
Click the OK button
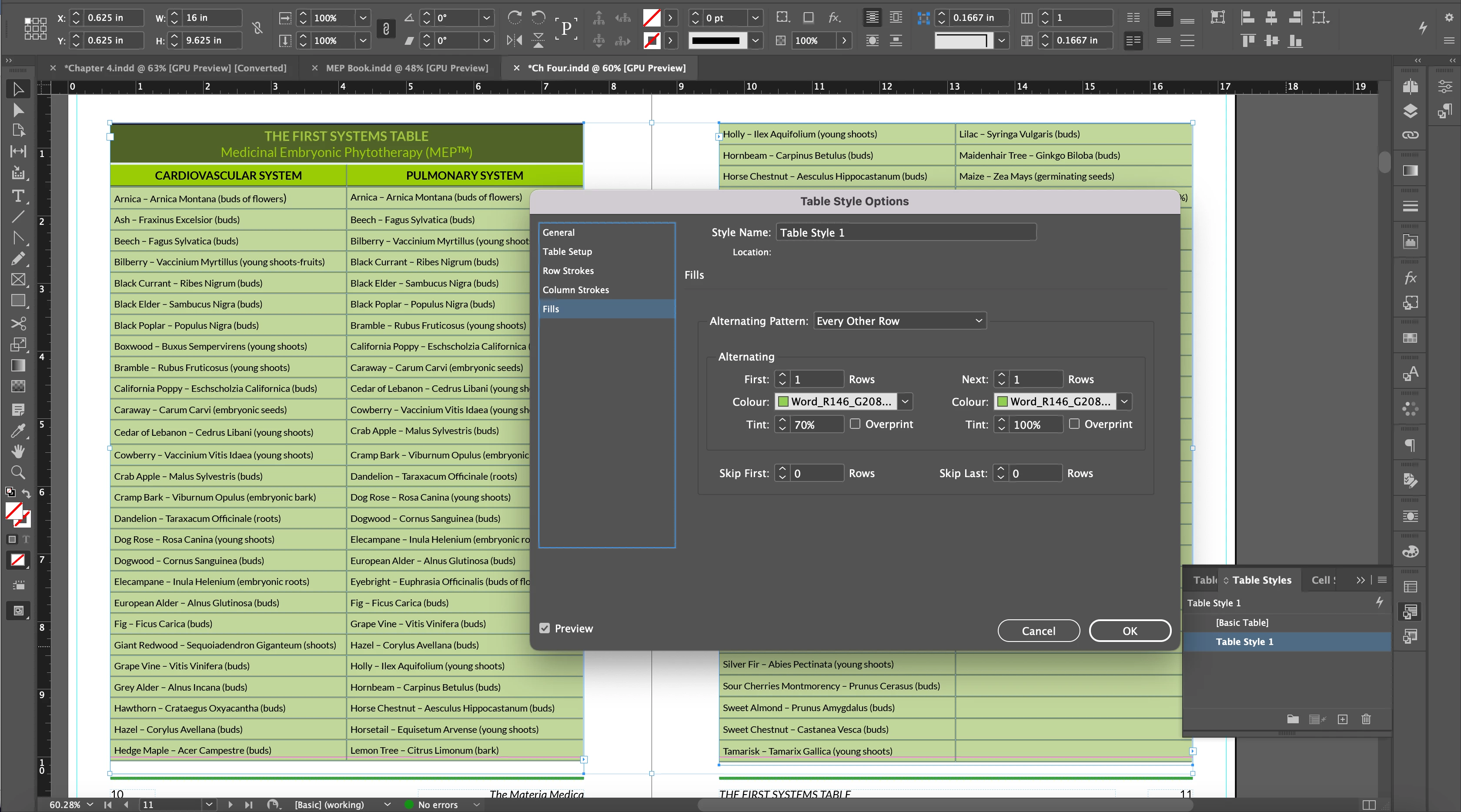pos(1129,631)
